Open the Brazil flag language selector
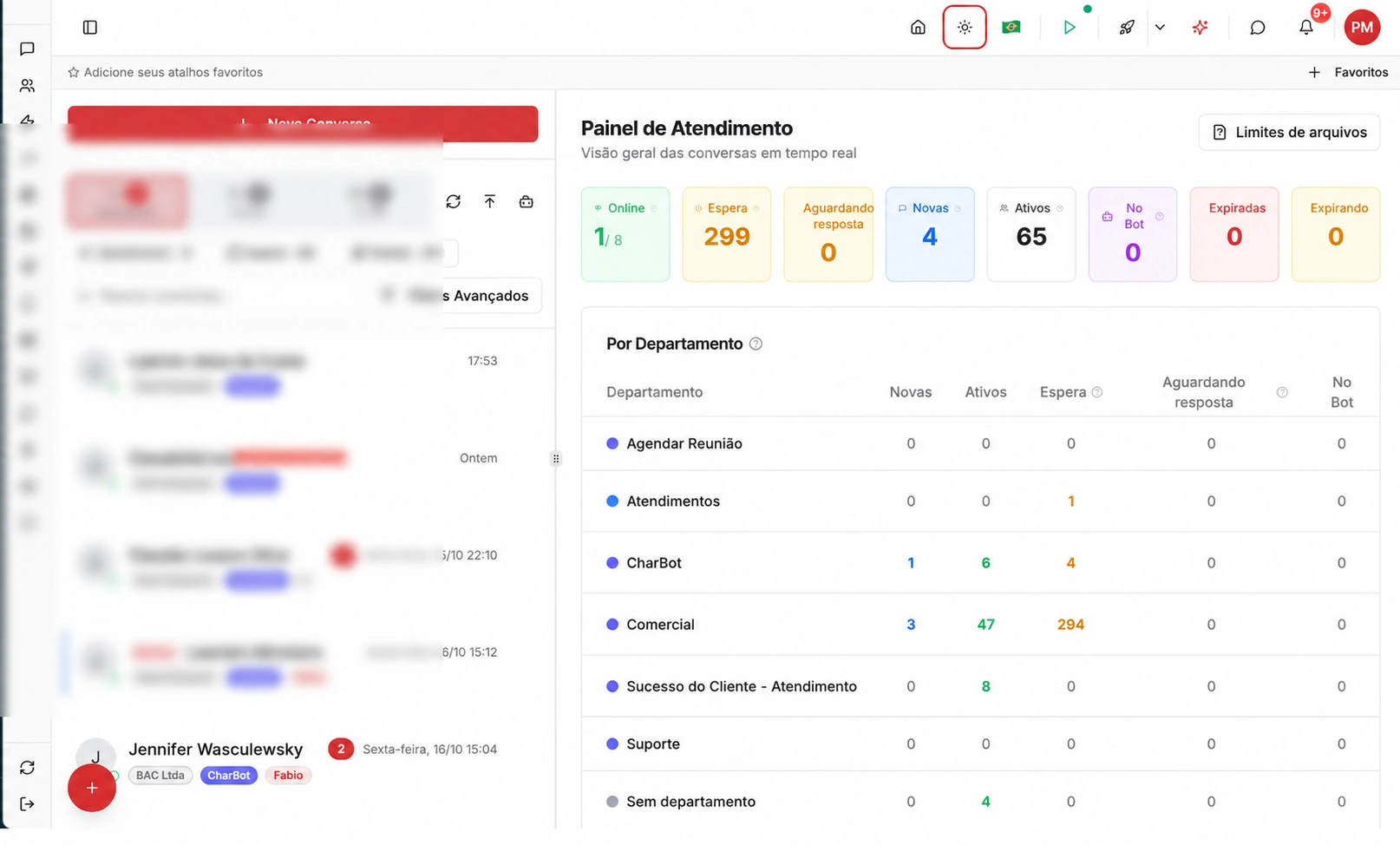This screenshot has width=1400, height=845. coord(1011,28)
